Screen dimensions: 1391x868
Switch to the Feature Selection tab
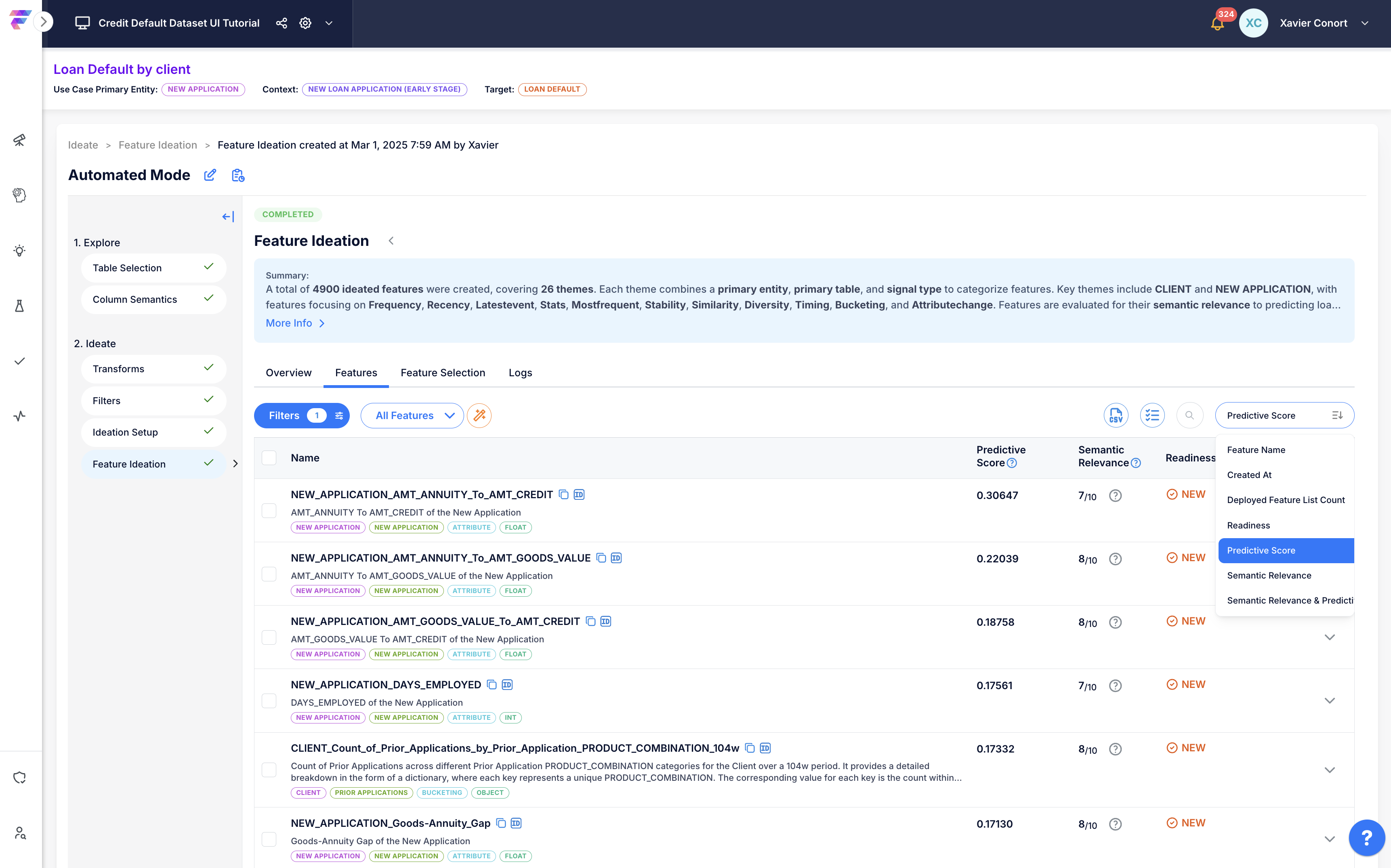click(442, 373)
